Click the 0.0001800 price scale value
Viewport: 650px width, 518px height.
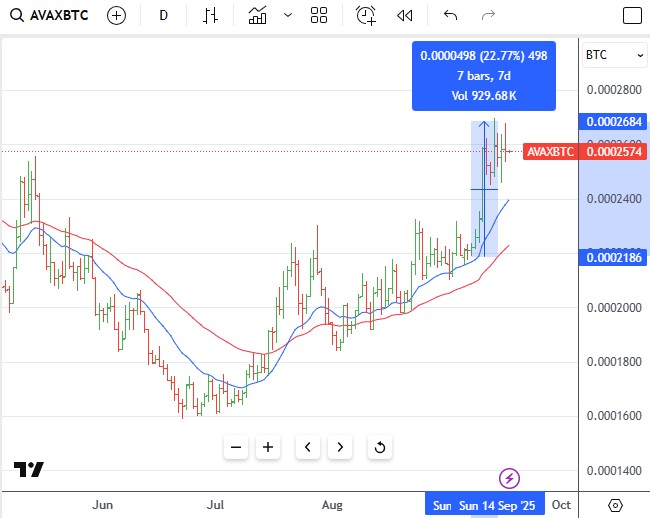pos(614,361)
